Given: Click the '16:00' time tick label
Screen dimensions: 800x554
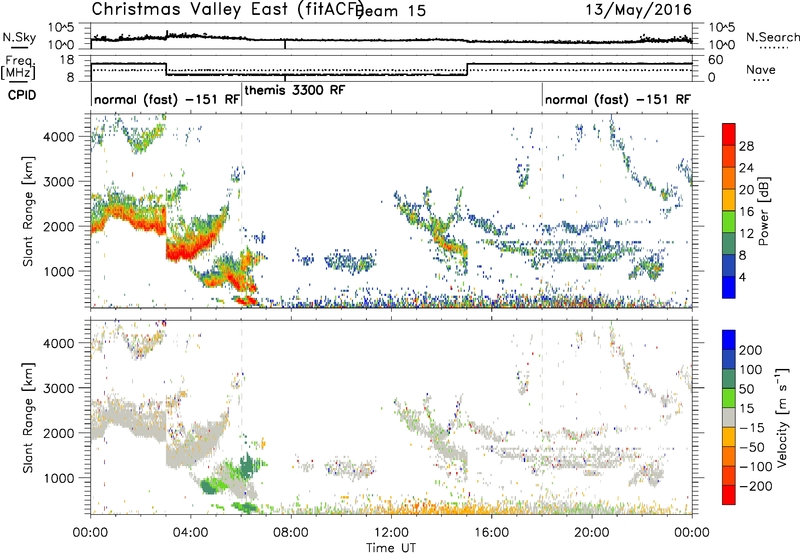Looking at the screenshot, I should (x=491, y=533).
